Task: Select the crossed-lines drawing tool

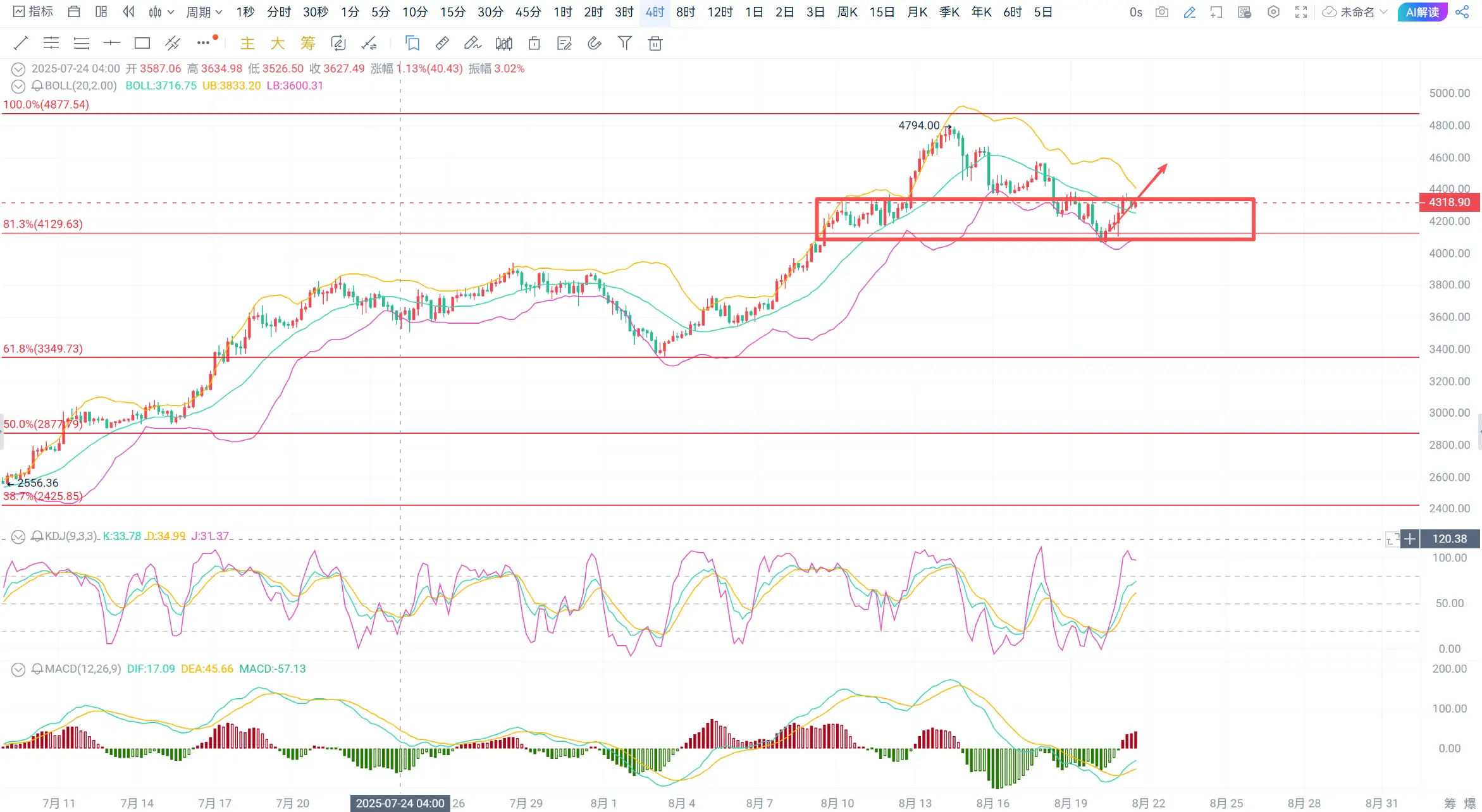Action: 173,43
